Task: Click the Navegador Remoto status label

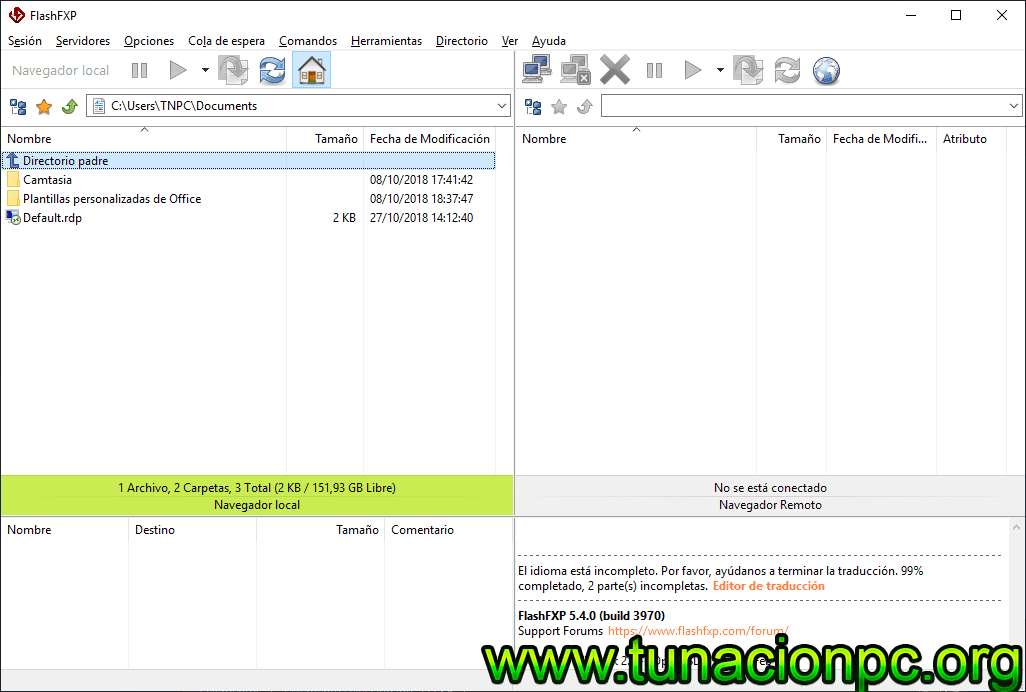Action: click(770, 505)
